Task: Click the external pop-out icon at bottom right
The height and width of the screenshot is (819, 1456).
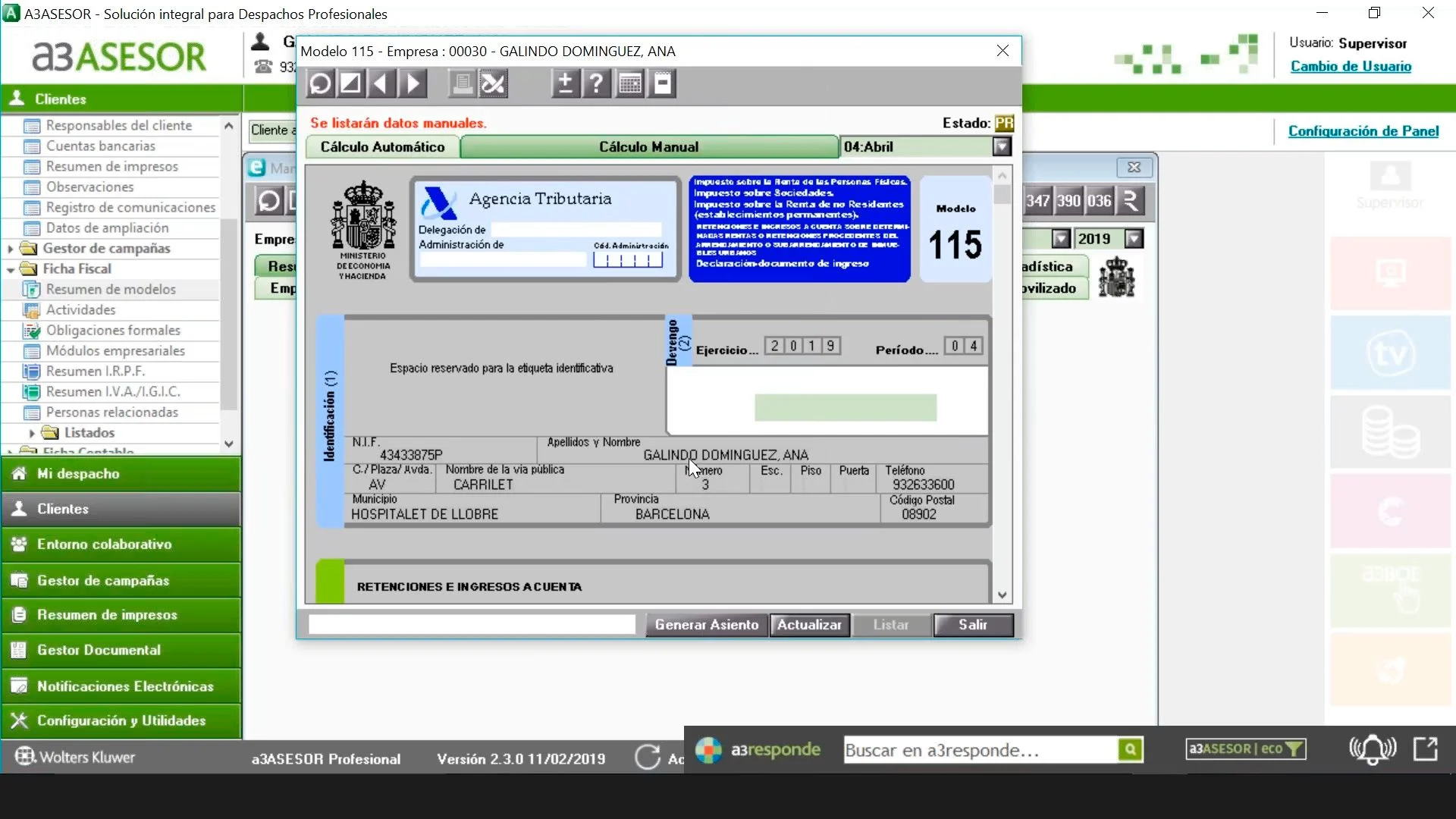Action: (1426, 748)
